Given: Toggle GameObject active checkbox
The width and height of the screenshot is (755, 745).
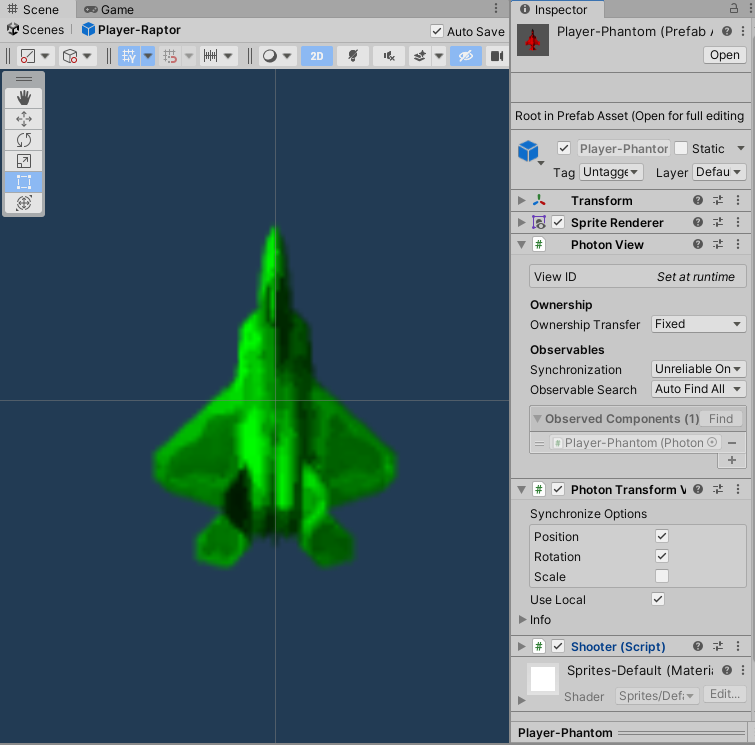Looking at the screenshot, I should 563,148.
